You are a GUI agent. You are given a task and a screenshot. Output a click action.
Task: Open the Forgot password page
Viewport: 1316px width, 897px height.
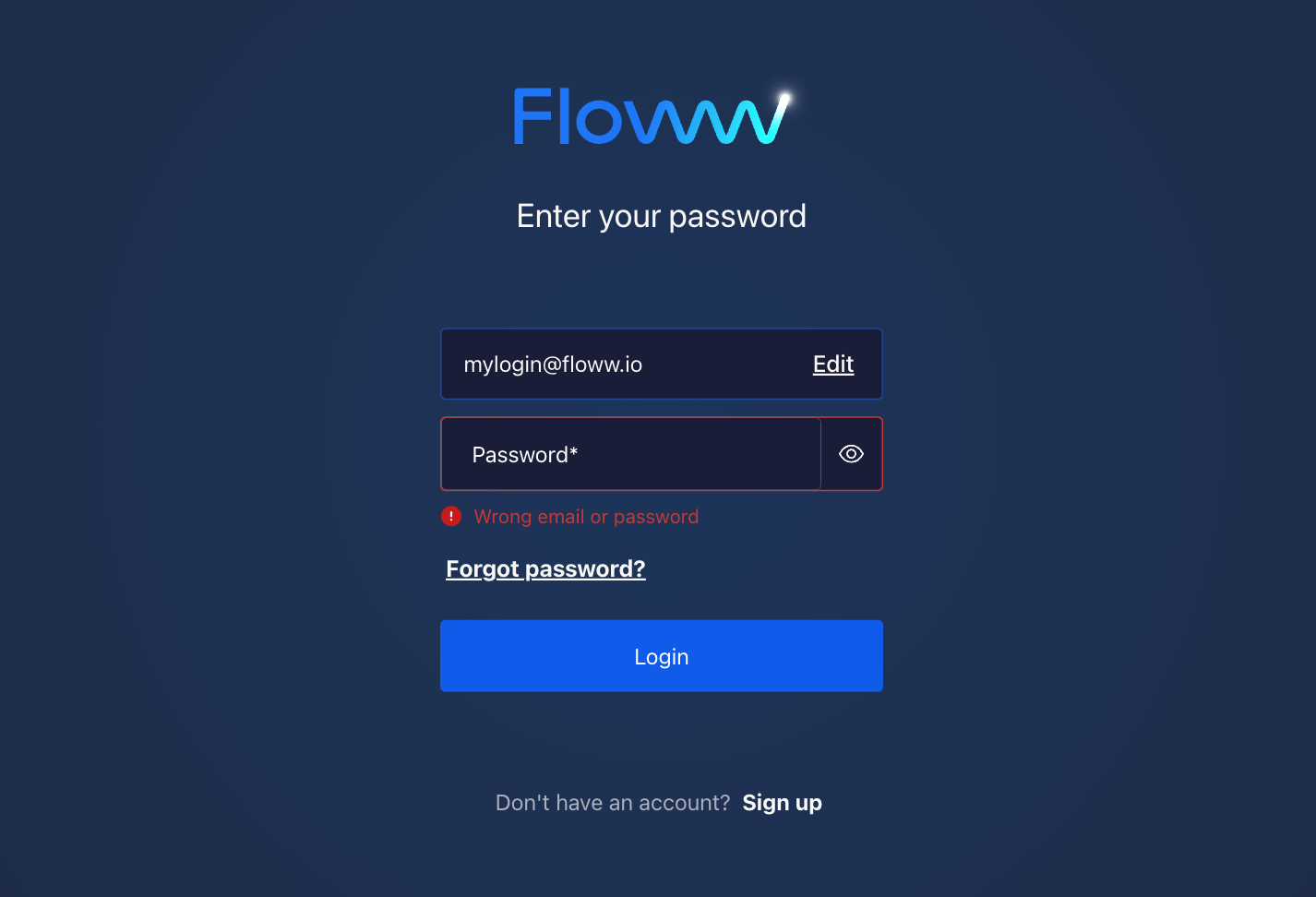click(544, 568)
